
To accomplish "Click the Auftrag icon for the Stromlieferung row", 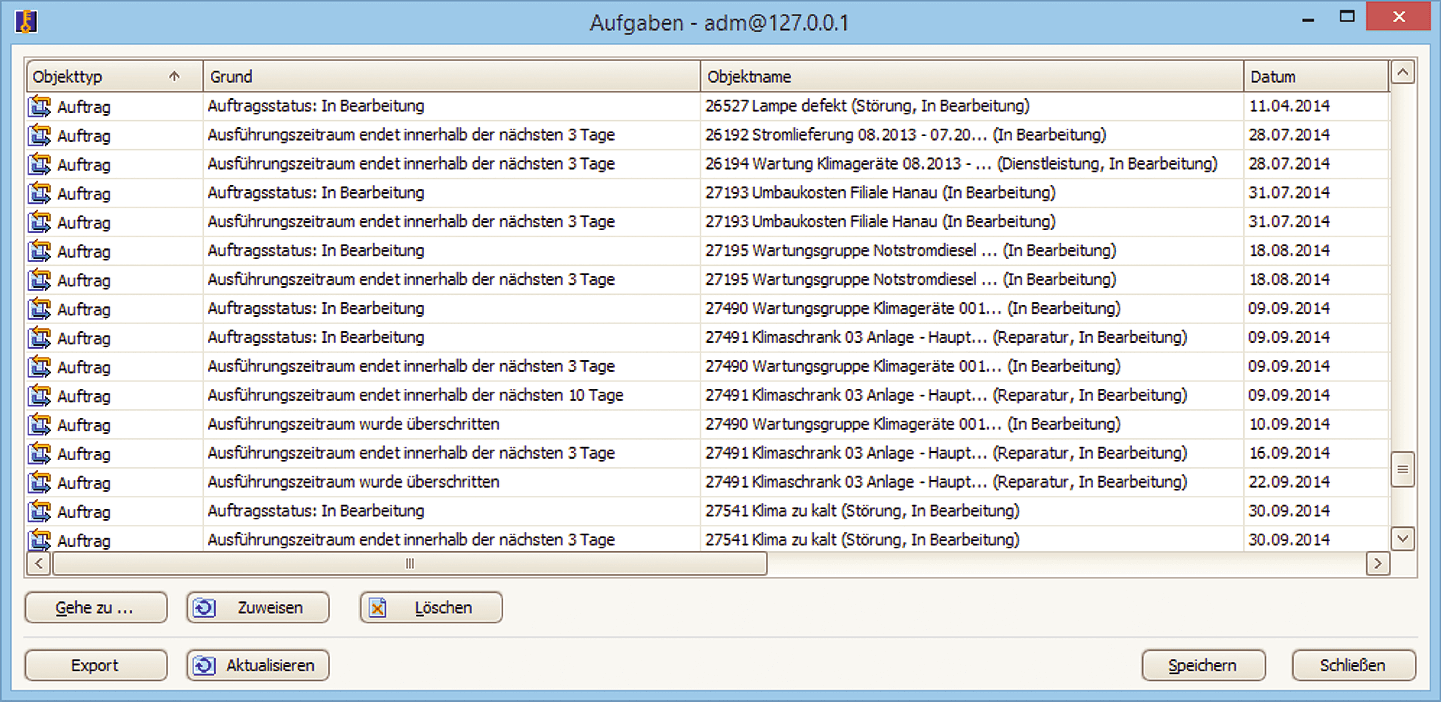I will (40, 135).
